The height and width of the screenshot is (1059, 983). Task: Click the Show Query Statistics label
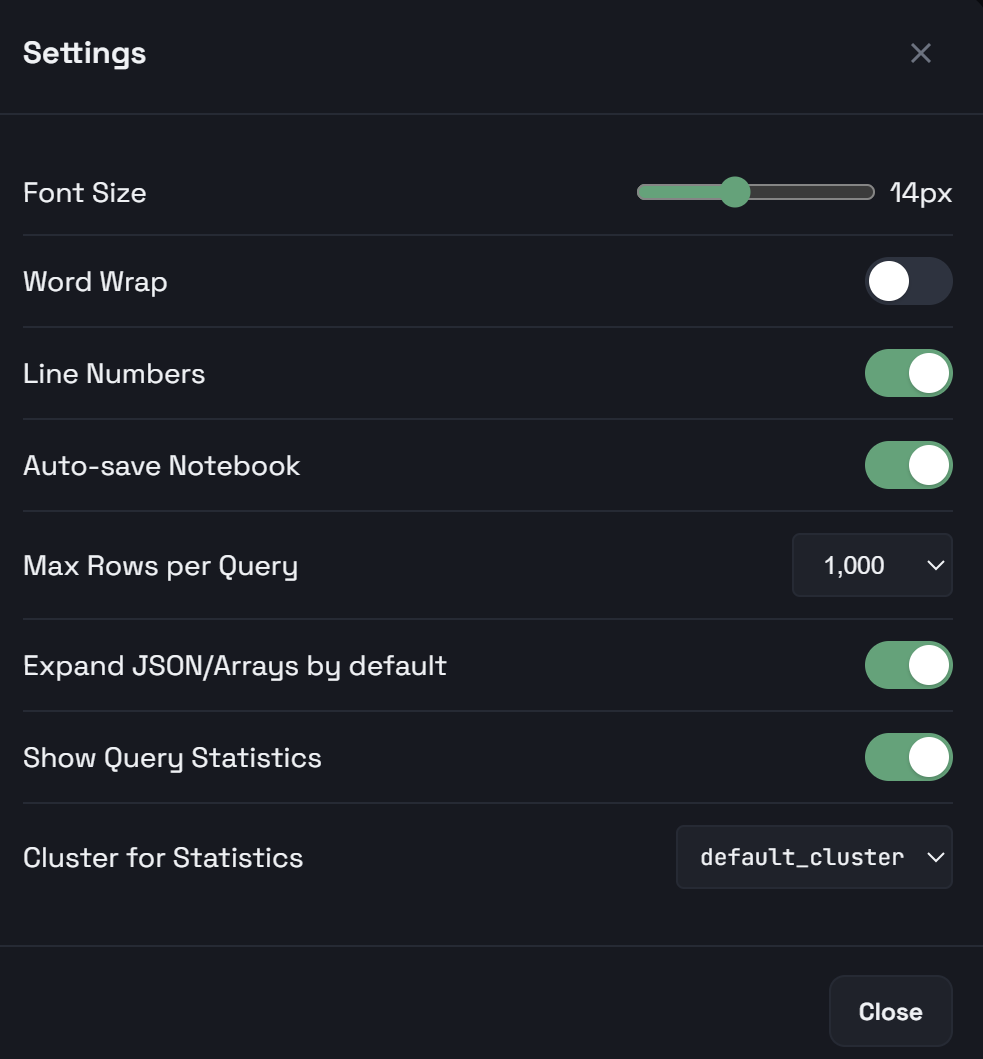click(172, 757)
